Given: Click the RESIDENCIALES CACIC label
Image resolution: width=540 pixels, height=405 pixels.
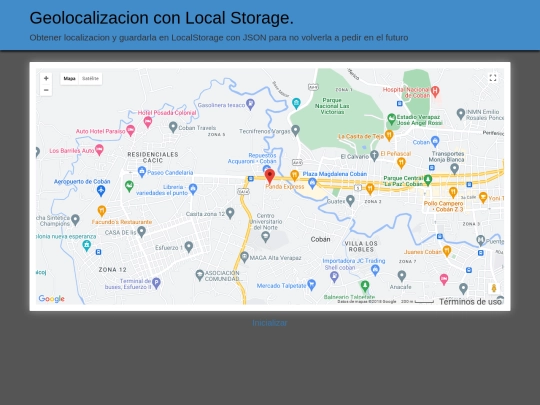Looking at the screenshot, I should (x=153, y=157).
